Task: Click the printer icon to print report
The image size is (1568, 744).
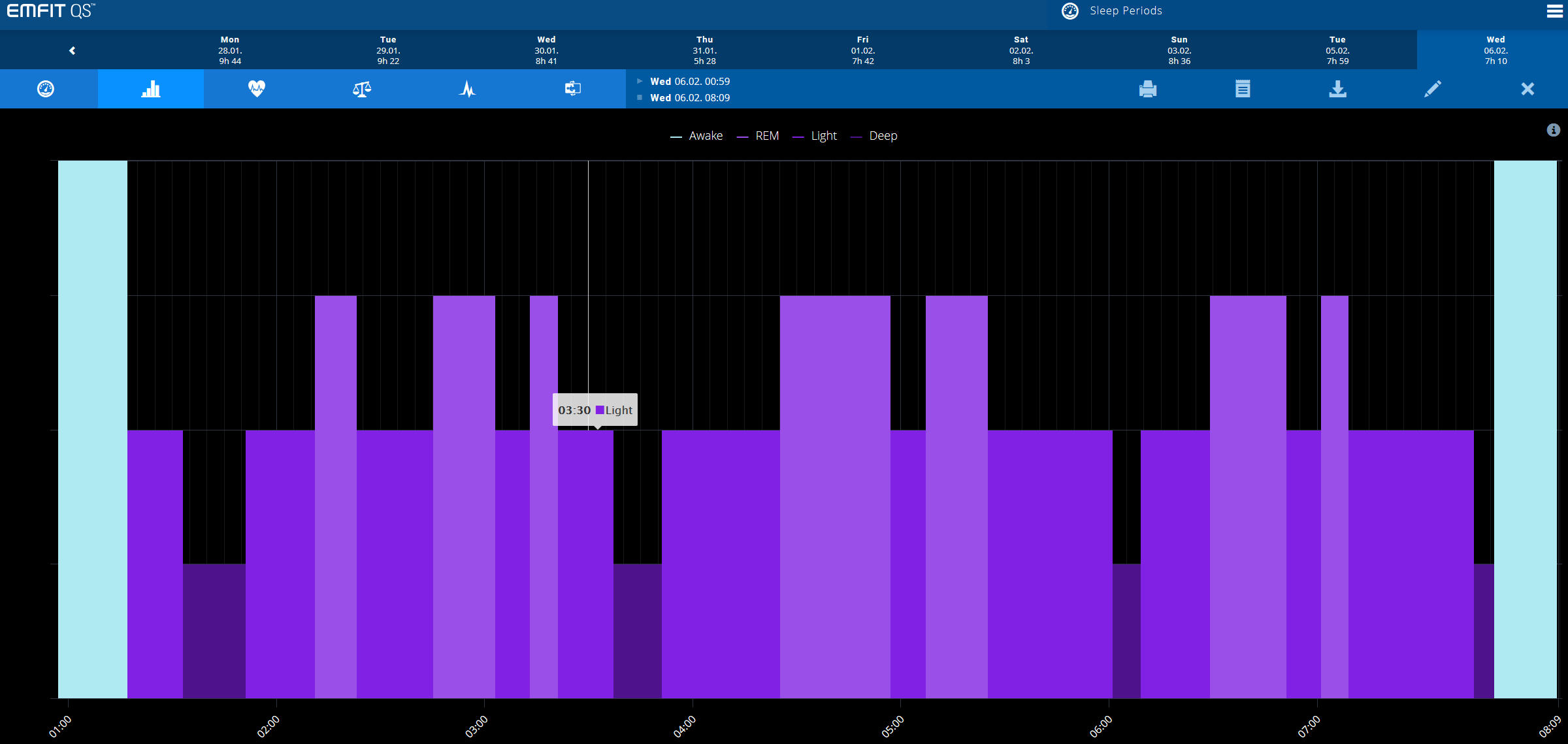Action: click(1148, 89)
